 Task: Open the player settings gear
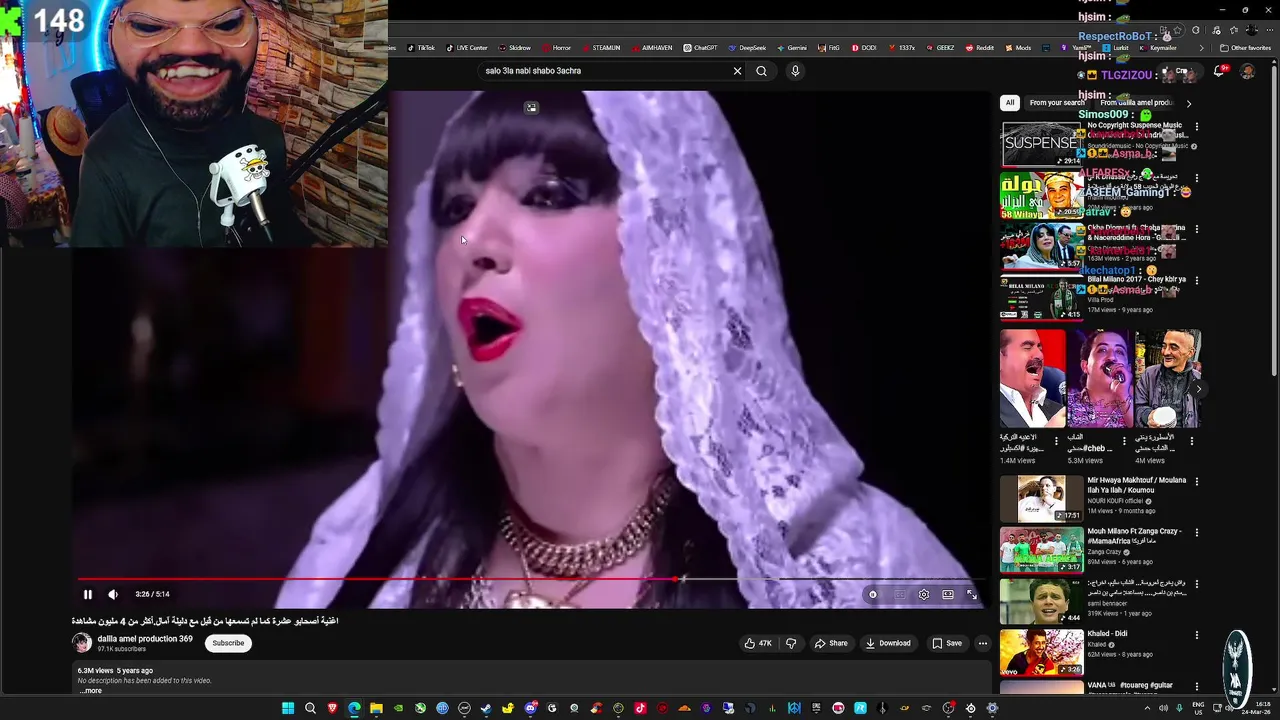(923, 594)
